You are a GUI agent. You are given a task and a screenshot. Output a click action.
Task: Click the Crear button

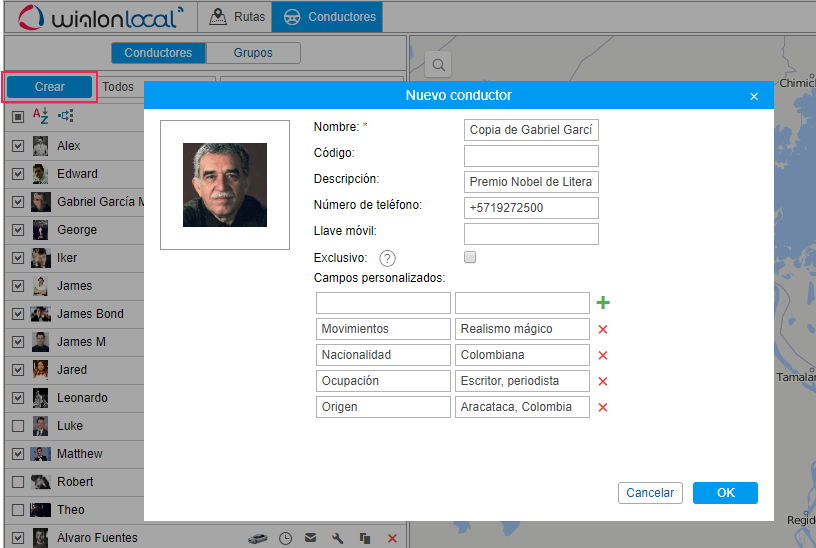49,86
